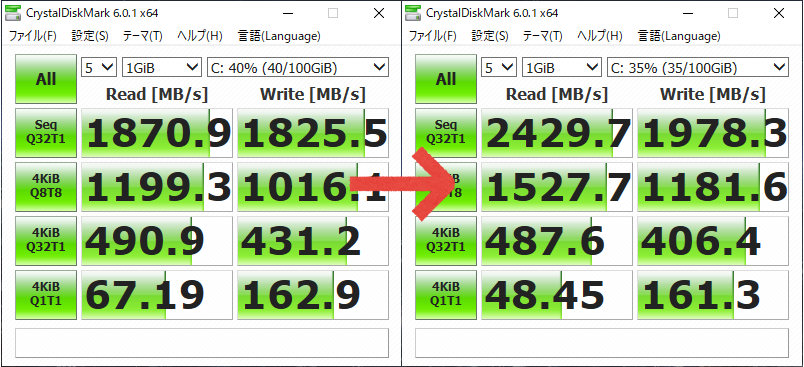
Task: Close the right CrystalDiskMark window
Action: click(x=779, y=13)
